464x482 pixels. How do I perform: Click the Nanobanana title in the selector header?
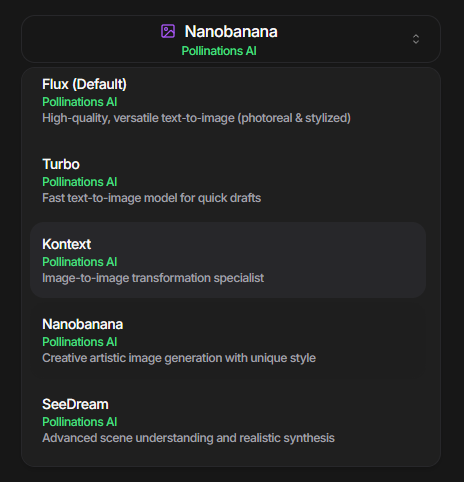[x=231, y=32]
